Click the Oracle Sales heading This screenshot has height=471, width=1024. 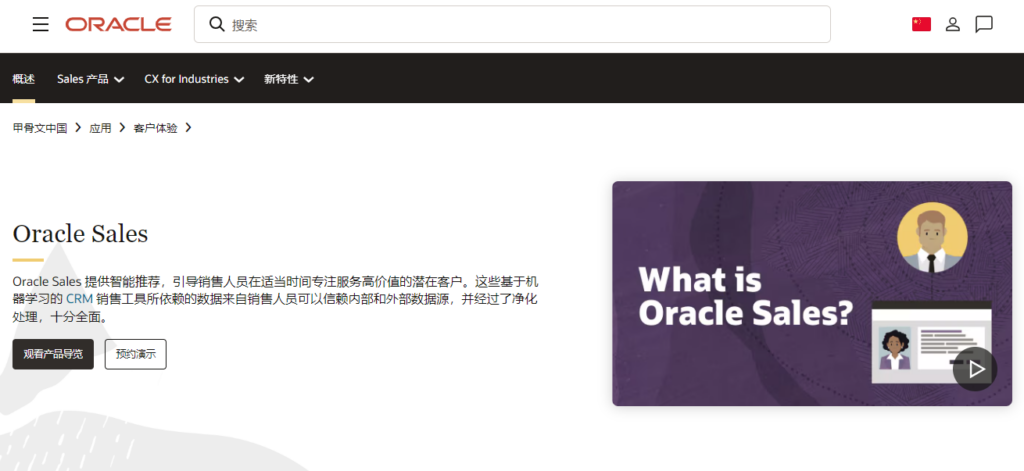pyautogui.click(x=80, y=234)
